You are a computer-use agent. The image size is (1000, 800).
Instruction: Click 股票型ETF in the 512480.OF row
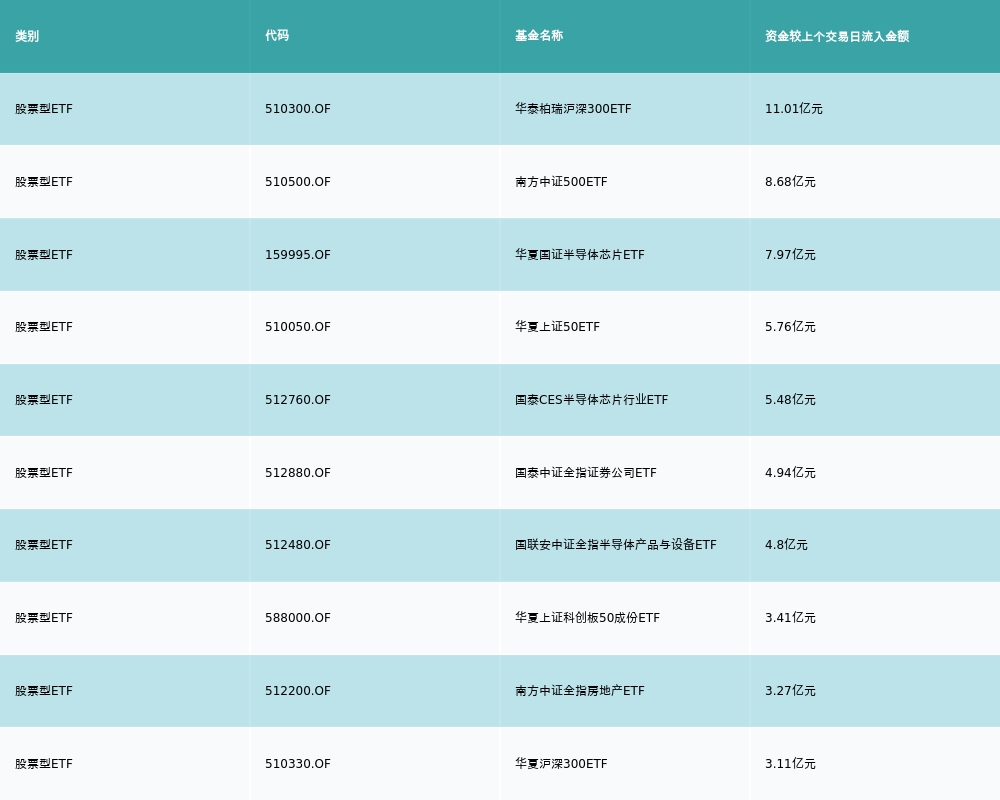click(44, 545)
